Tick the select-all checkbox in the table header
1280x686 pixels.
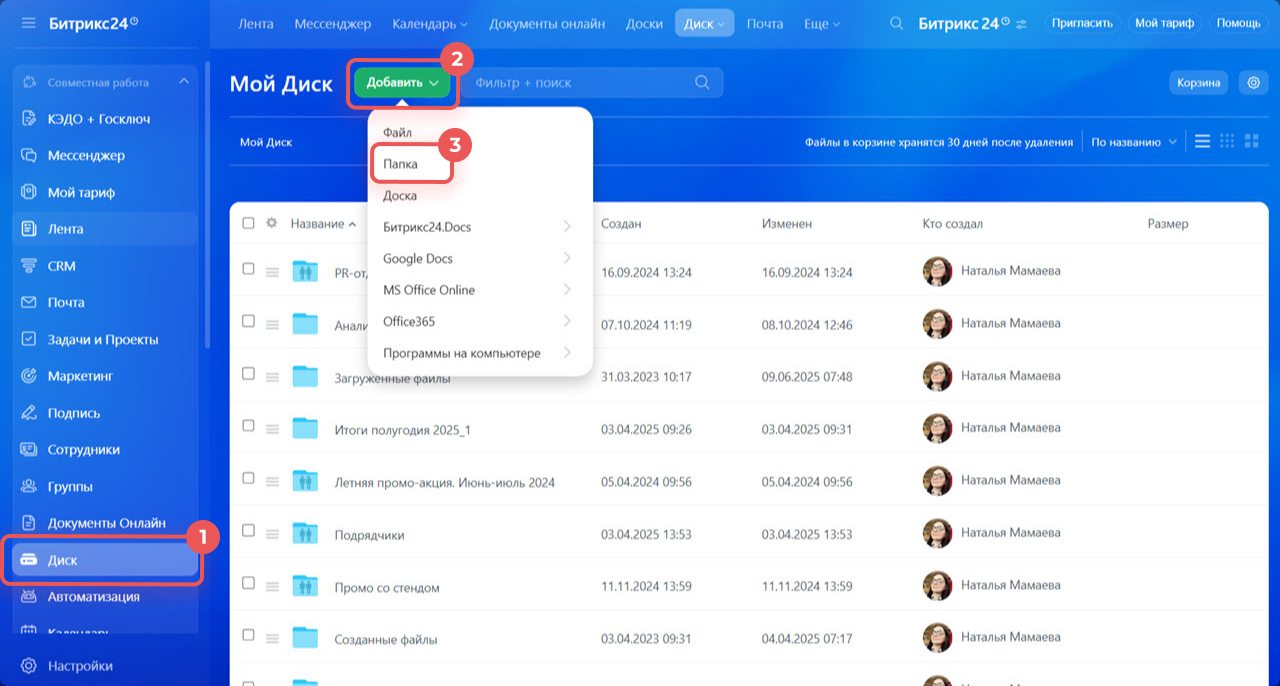pyautogui.click(x=248, y=223)
